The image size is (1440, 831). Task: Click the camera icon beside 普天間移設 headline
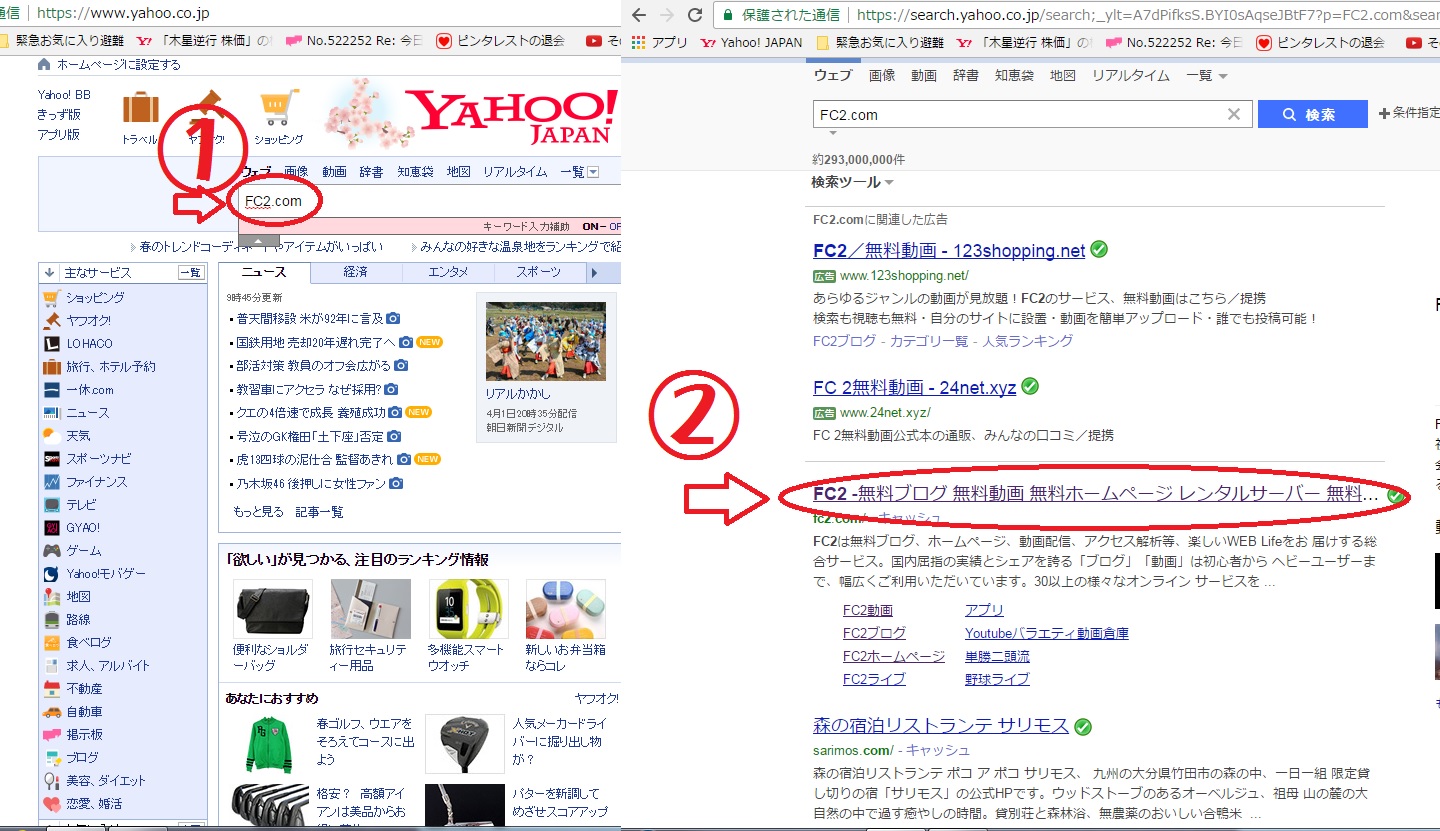click(393, 319)
